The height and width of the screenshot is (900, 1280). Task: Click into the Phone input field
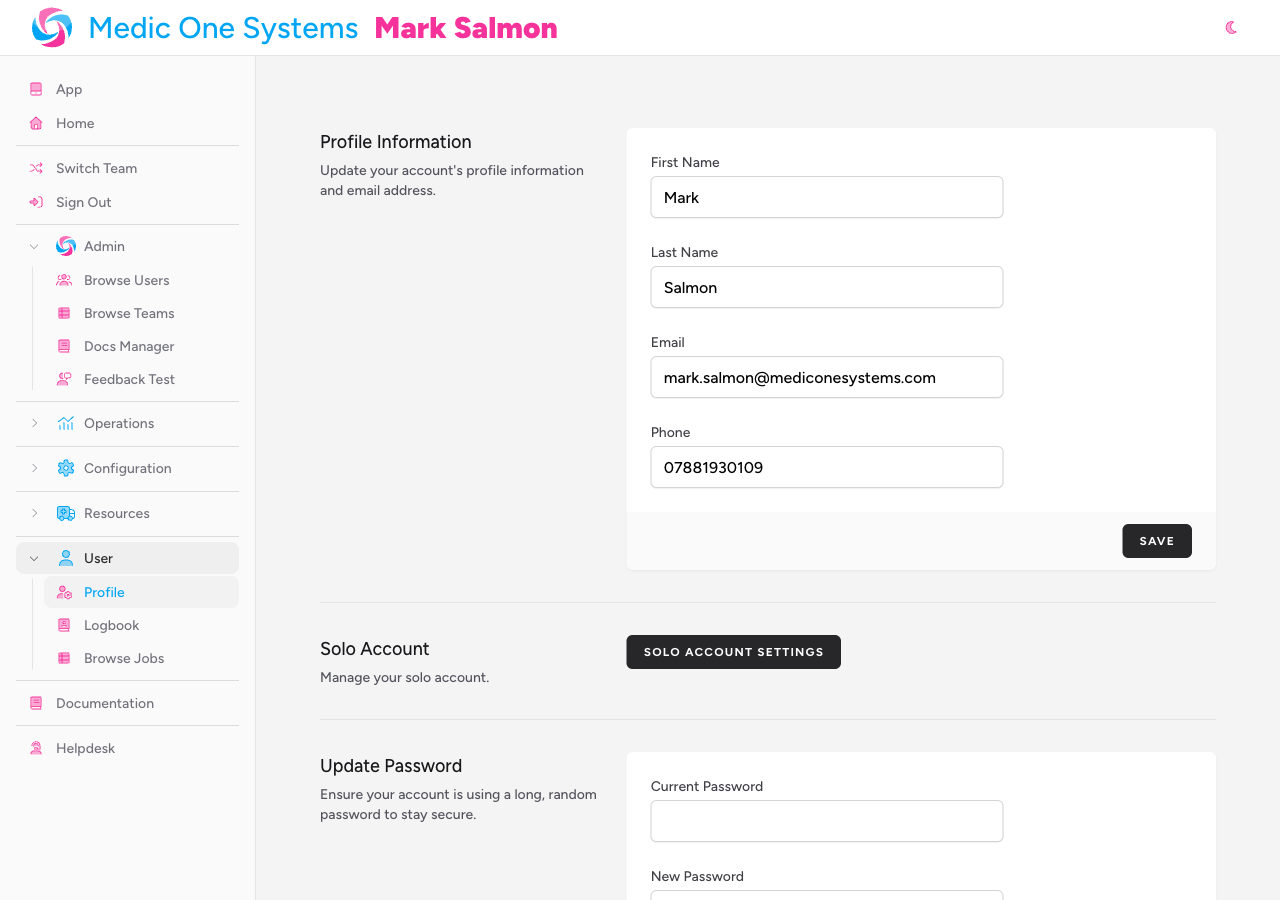[x=826, y=467]
